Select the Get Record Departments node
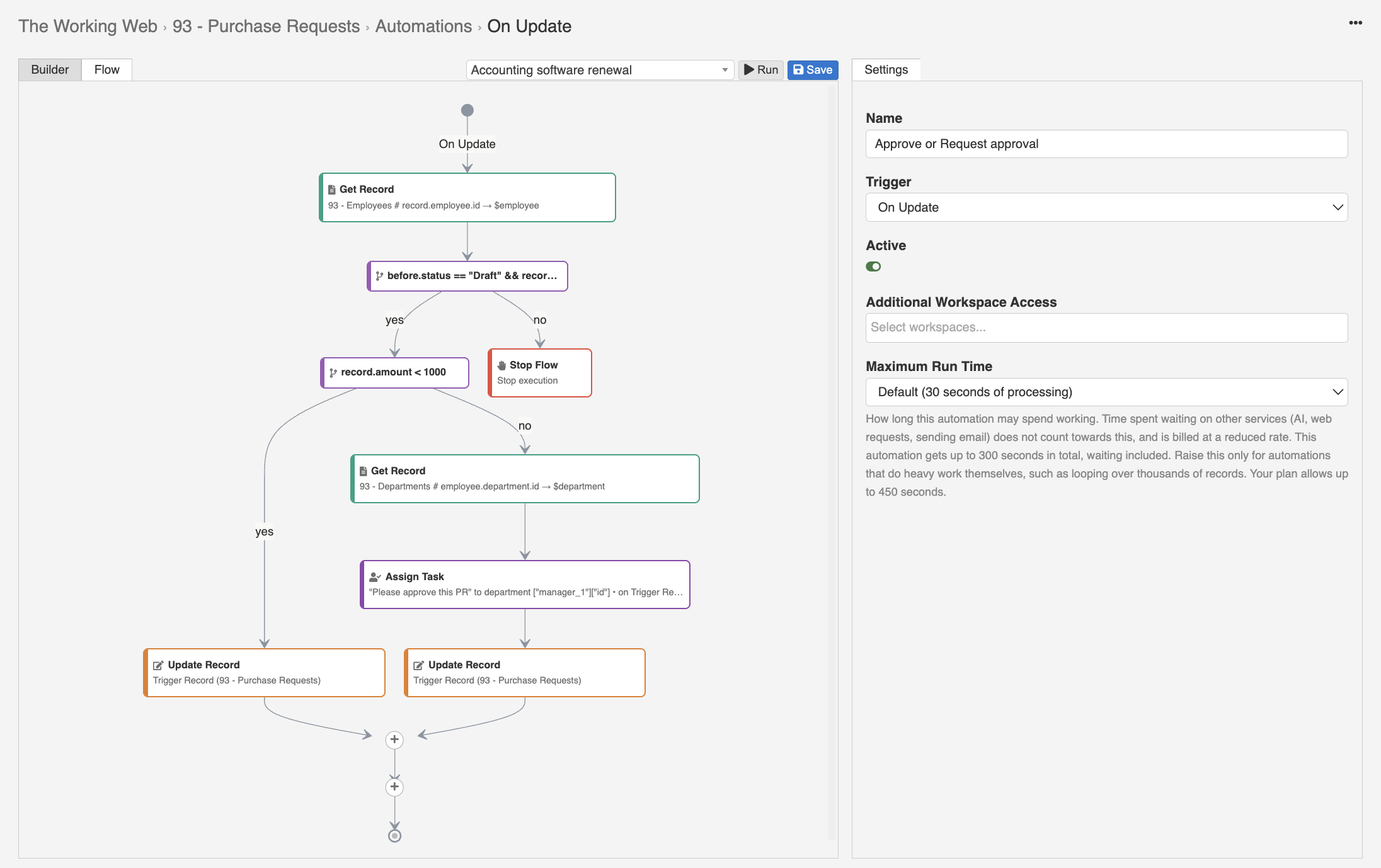This screenshot has width=1381, height=868. 525,478
